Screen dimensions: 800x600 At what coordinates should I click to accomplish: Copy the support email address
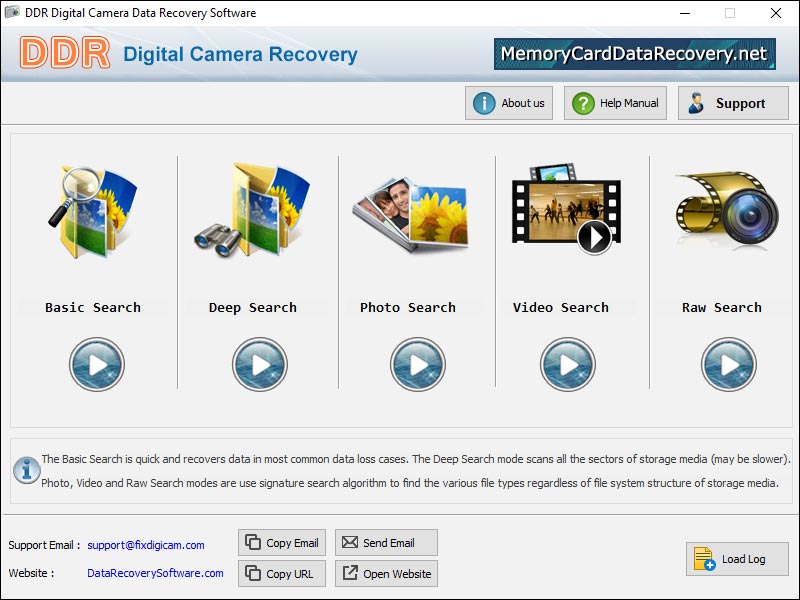pyautogui.click(x=282, y=543)
